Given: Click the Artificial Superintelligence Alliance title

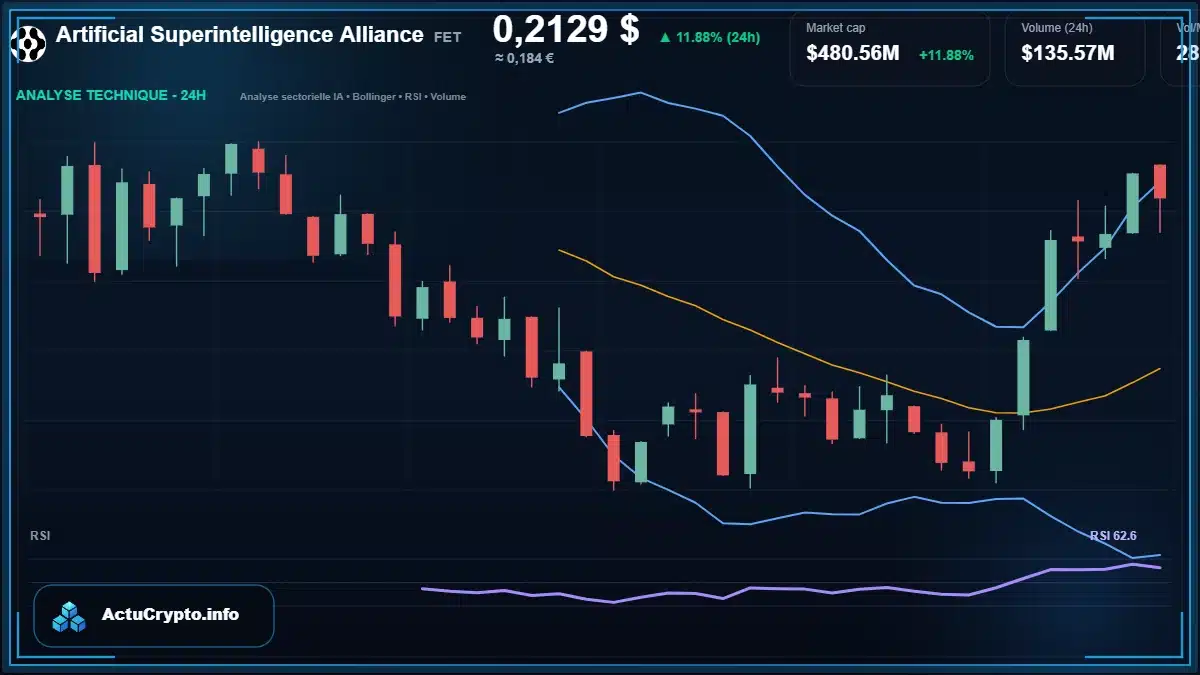Looking at the screenshot, I should pos(240,35).
